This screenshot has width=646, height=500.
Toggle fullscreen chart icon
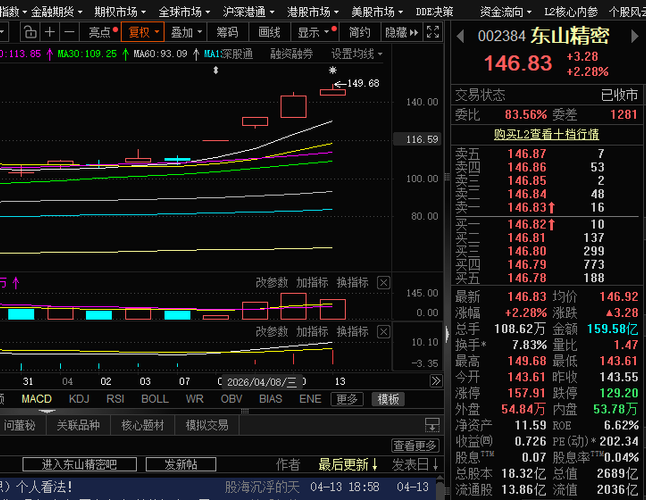point(433,32)
